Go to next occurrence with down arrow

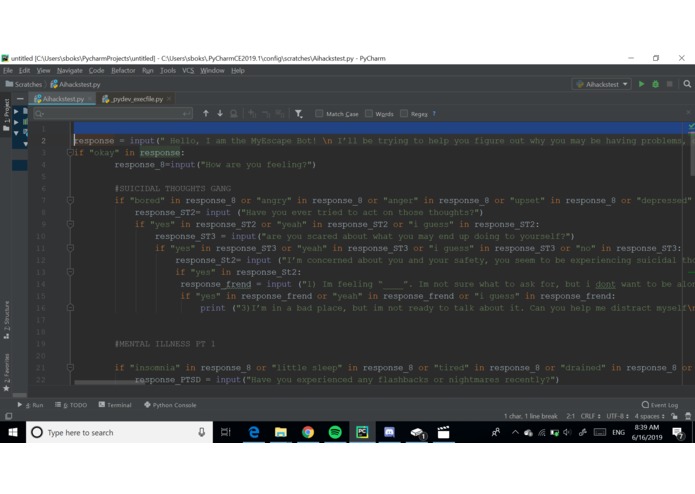tap(220, 114)
